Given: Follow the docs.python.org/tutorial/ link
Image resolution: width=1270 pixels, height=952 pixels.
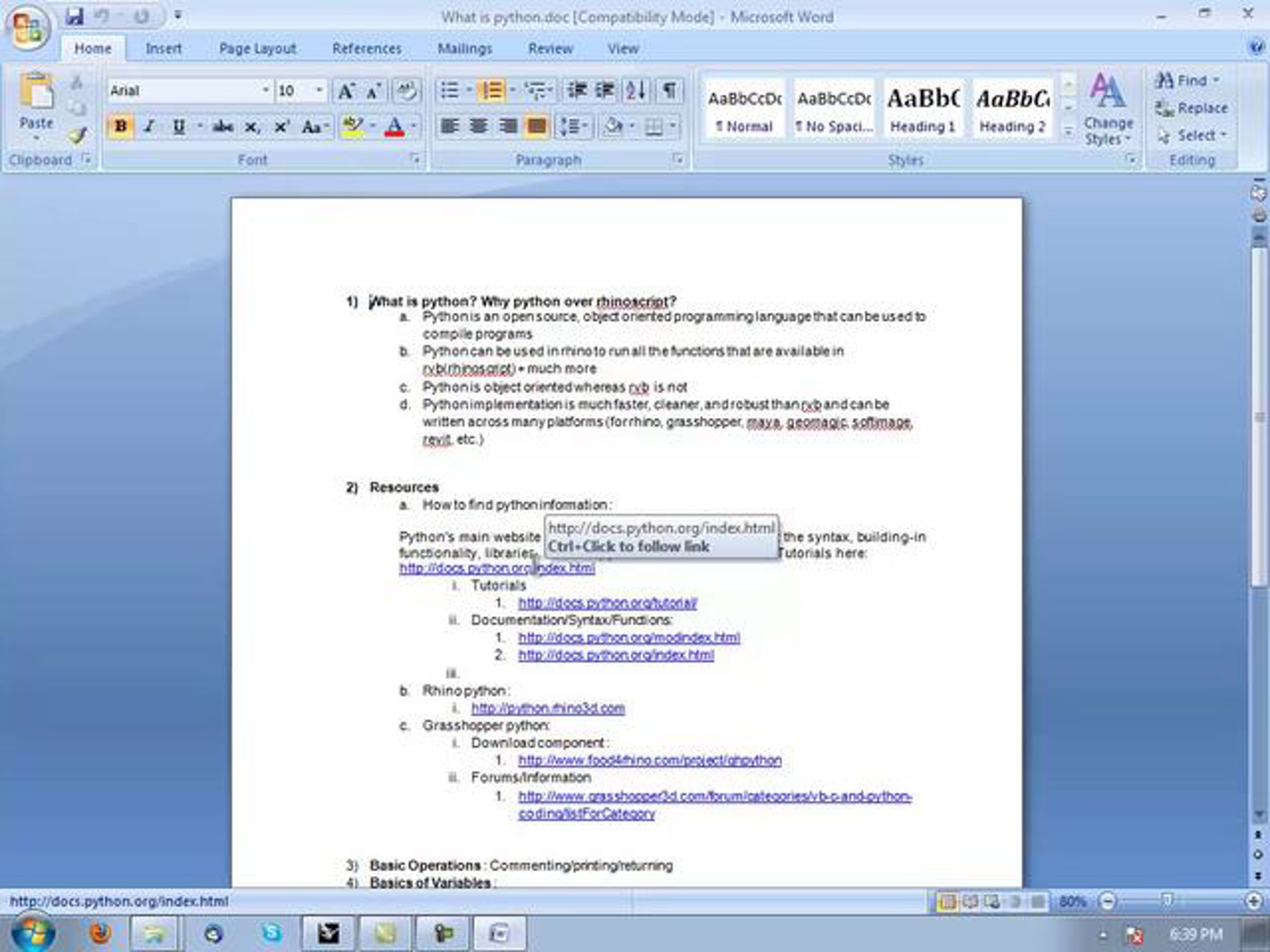Looking at the screenshot, I should (607, 603).
